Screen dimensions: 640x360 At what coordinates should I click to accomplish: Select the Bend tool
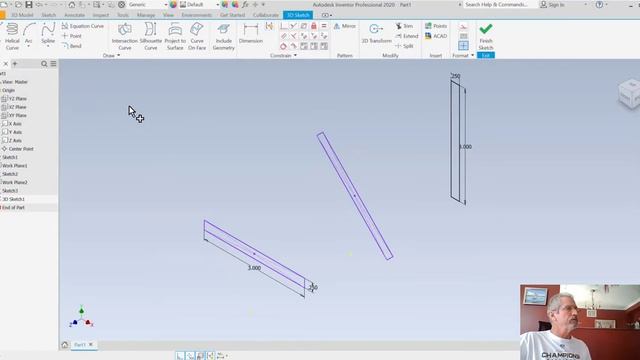click(x=72, y=46)
